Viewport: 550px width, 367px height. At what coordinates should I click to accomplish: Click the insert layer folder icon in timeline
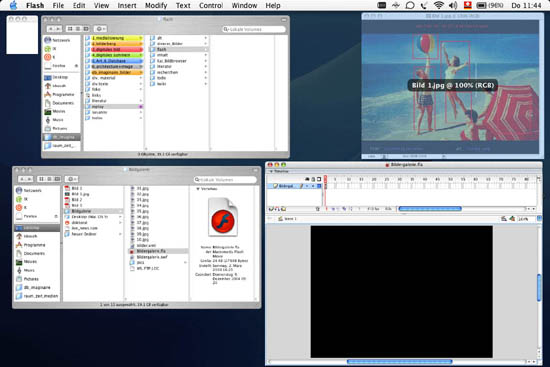coord(283,209)
